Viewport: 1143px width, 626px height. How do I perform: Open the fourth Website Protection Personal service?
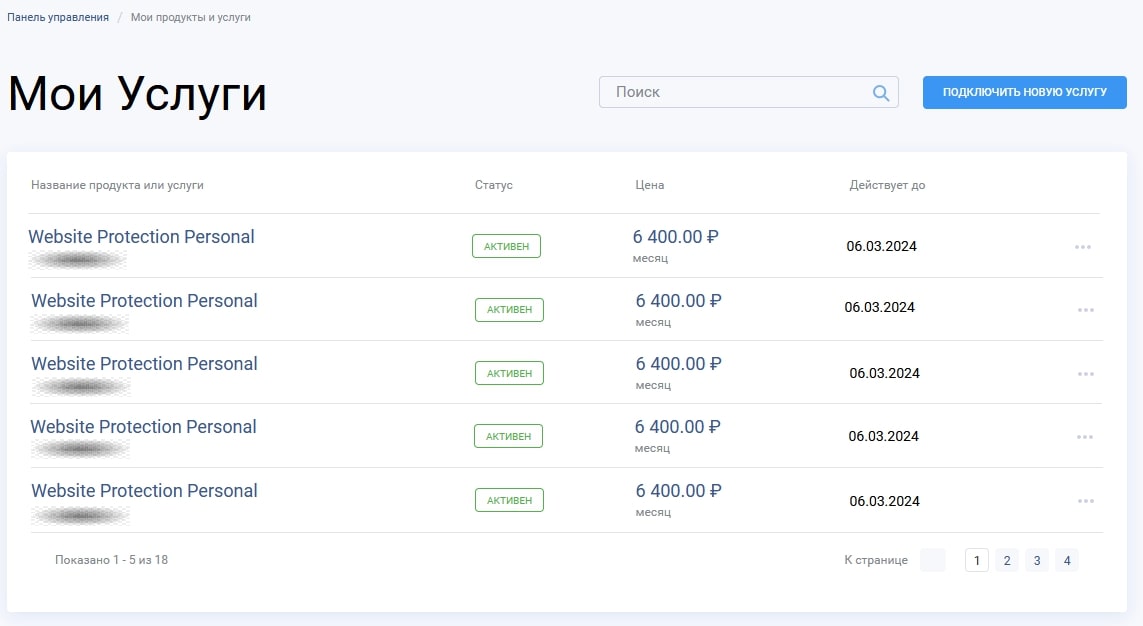pyautogui.click(x=144, y=427)
